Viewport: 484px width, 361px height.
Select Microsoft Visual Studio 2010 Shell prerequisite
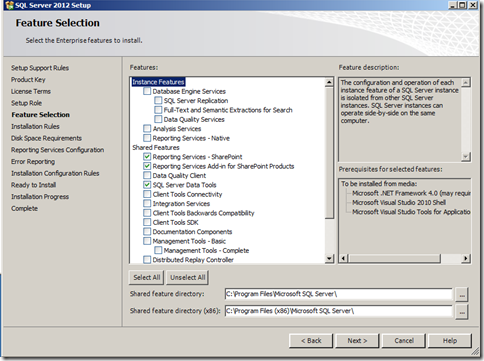click(399, 203)
